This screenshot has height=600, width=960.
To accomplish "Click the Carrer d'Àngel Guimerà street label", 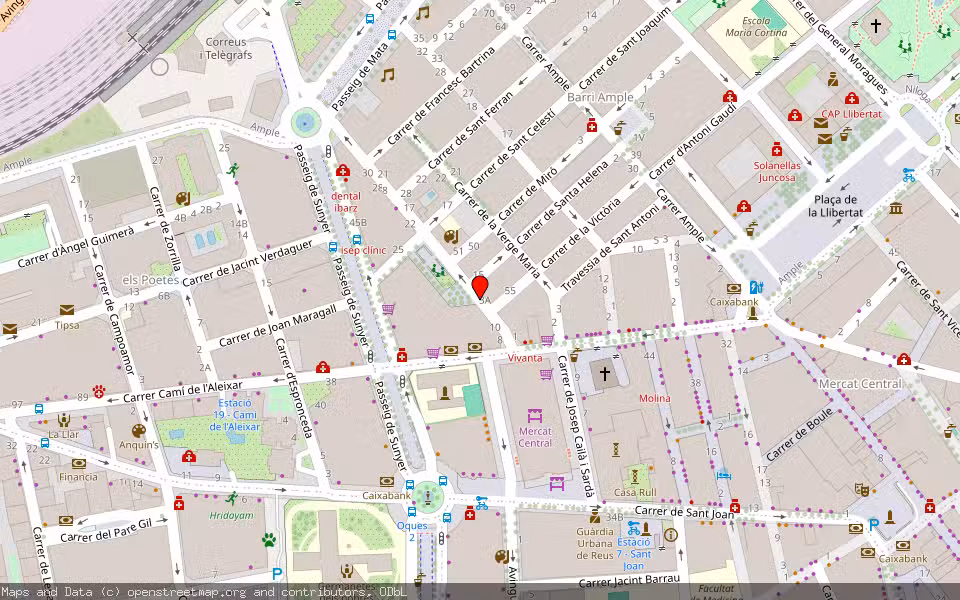I will coord(75,247).
